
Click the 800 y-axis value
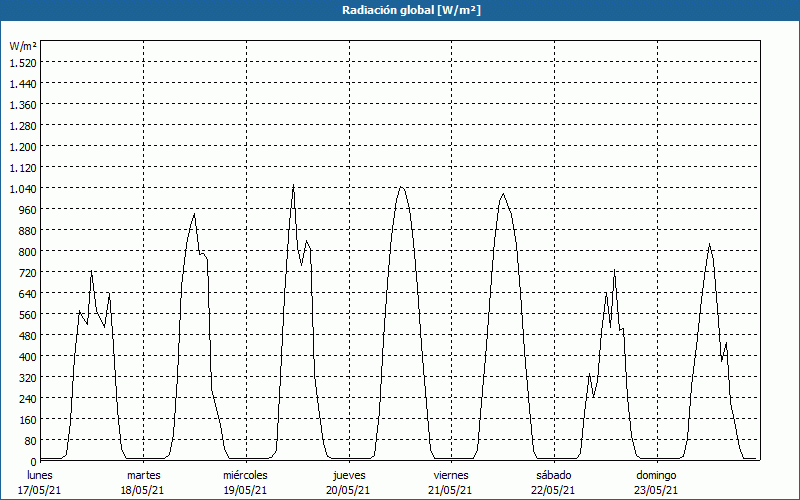(27, 252)
